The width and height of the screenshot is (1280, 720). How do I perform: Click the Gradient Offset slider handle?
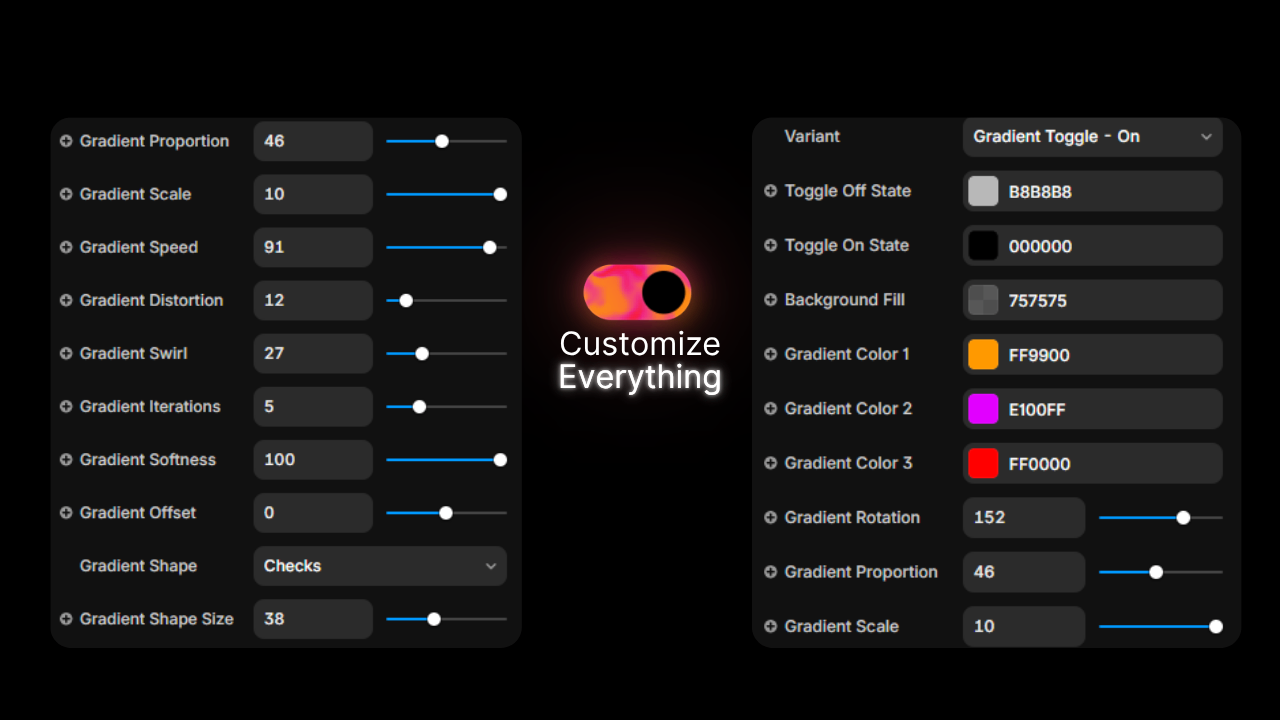tap(446, 513)
